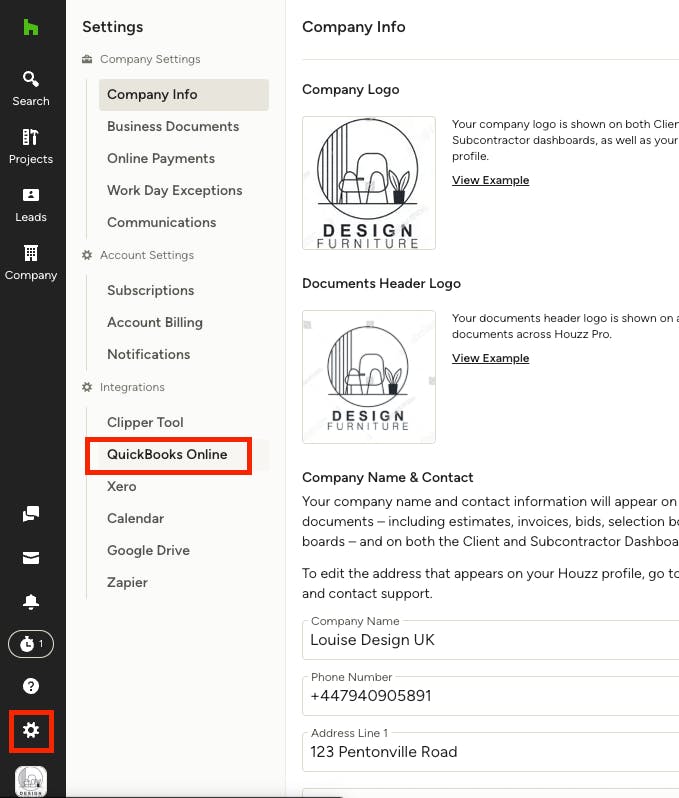Open Leads in the sidebar

pos(31,205)
